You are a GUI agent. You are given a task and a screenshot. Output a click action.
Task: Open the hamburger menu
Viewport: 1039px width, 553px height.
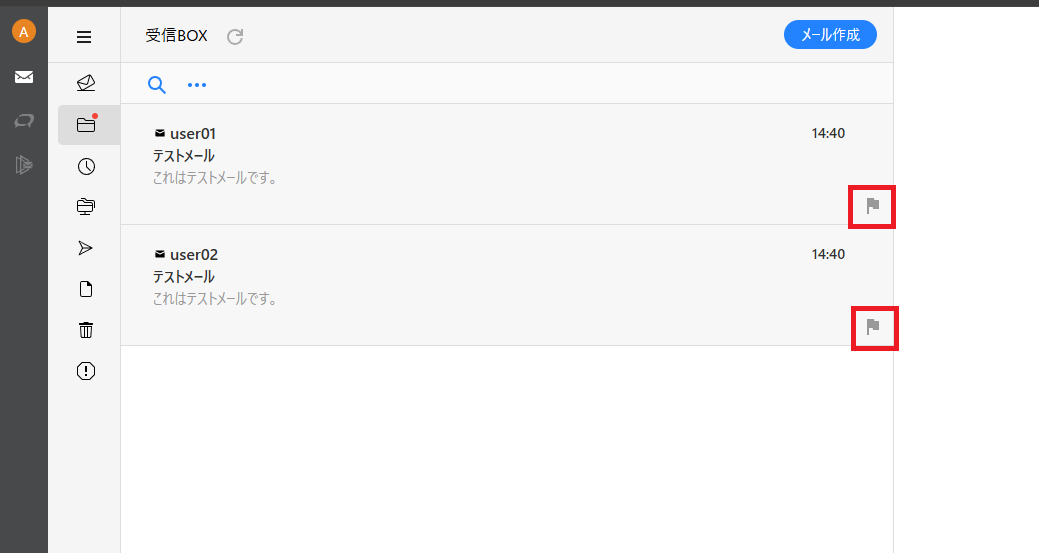coord(84,37)
